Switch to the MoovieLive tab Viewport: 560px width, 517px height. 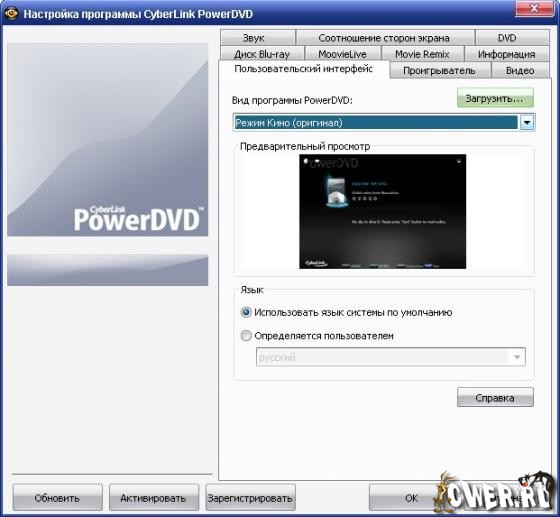(x=342, y=54)
